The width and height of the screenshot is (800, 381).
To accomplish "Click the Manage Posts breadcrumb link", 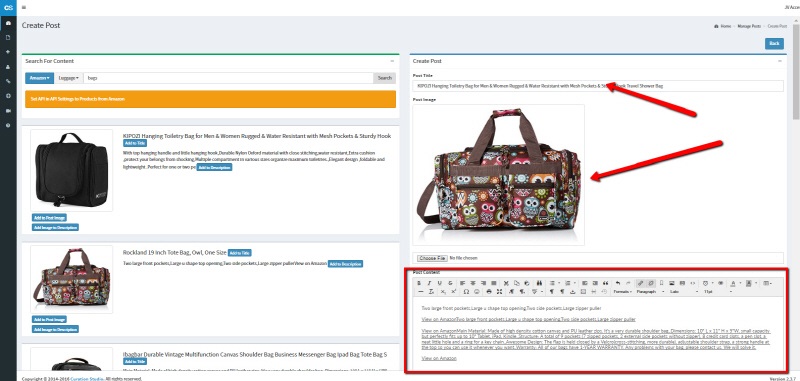I will coord(749,26).
